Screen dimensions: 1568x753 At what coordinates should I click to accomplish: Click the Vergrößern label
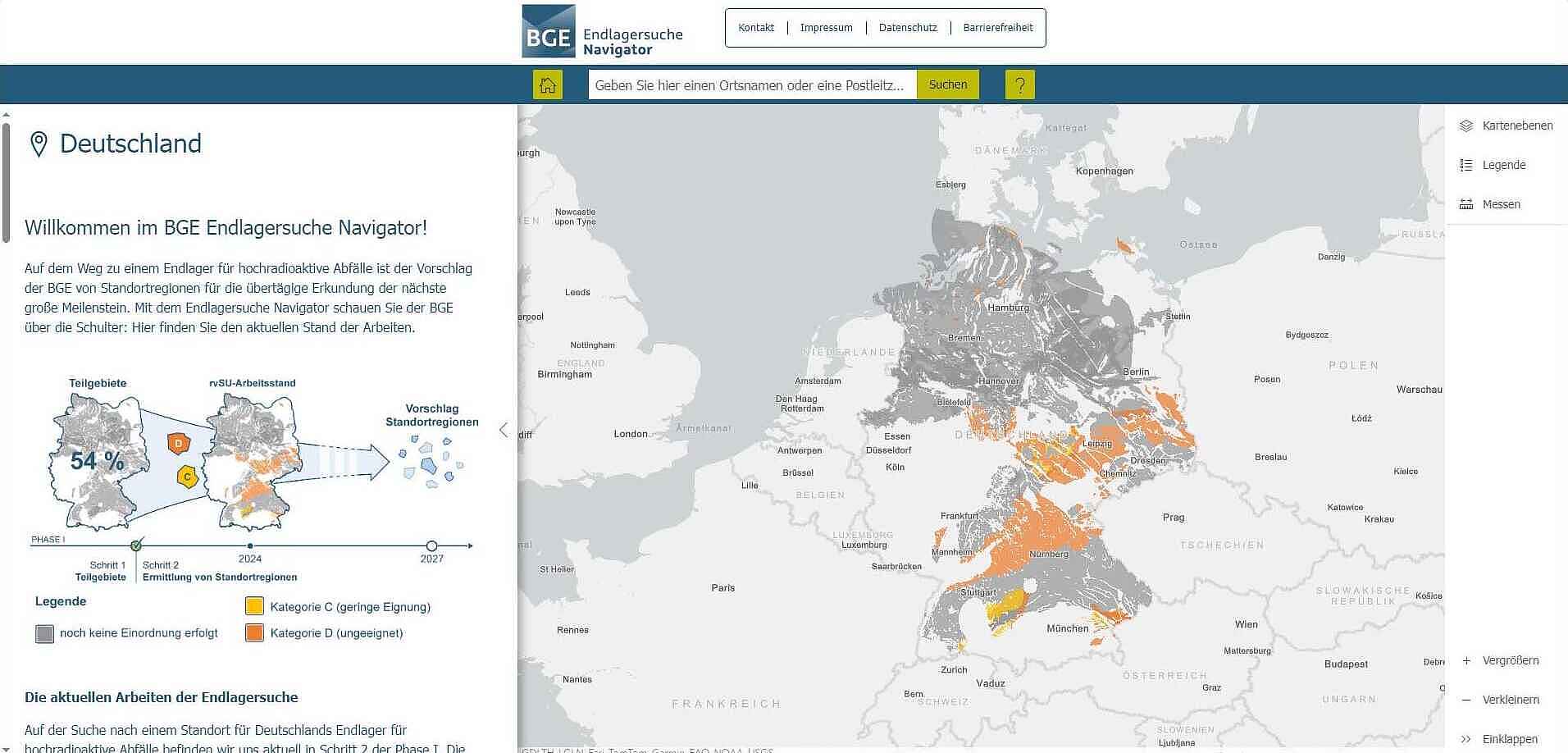(1511, 660)
